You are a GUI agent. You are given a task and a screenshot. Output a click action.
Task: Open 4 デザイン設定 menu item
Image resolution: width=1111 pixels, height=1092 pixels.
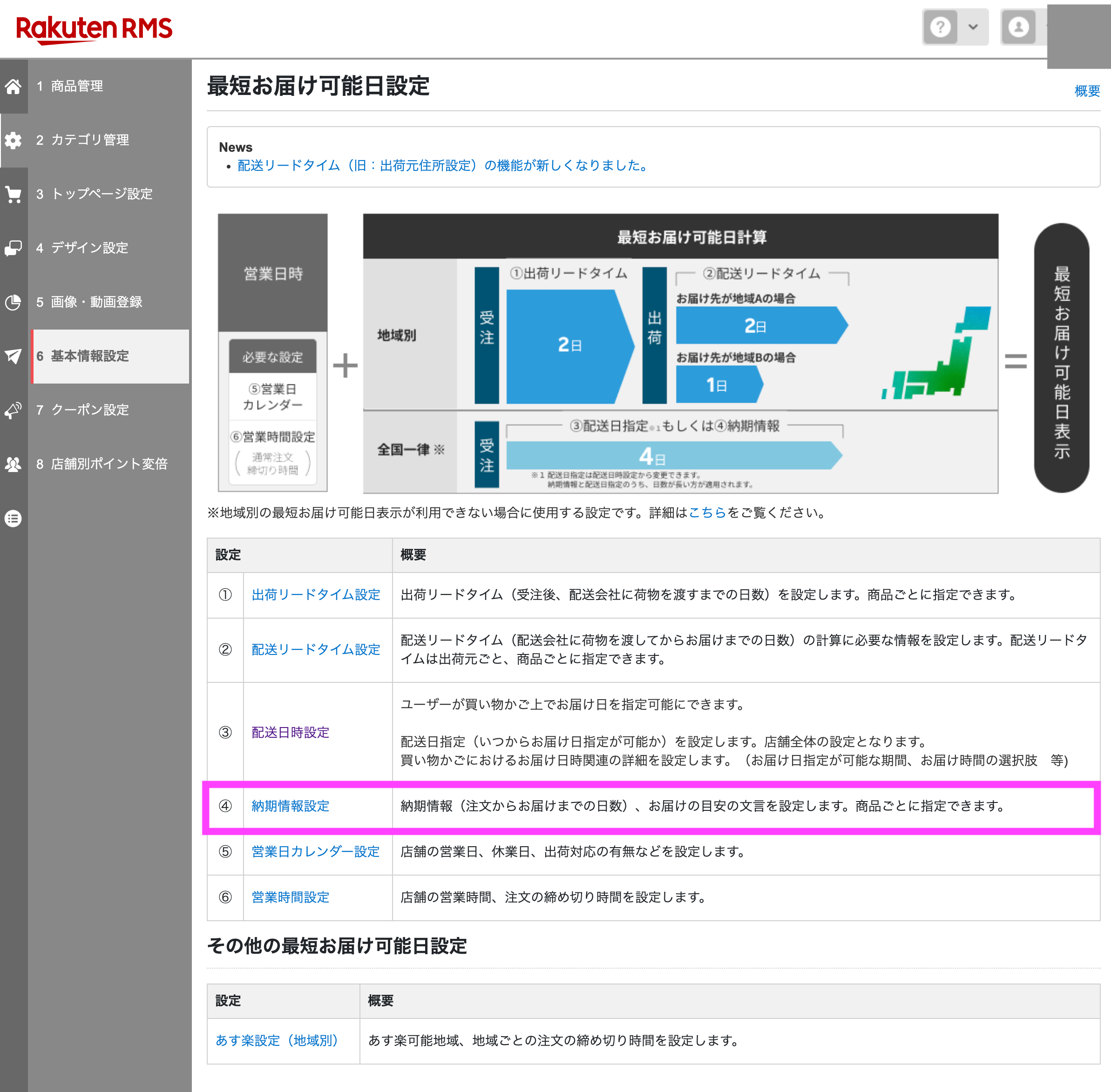coord(109,248)
